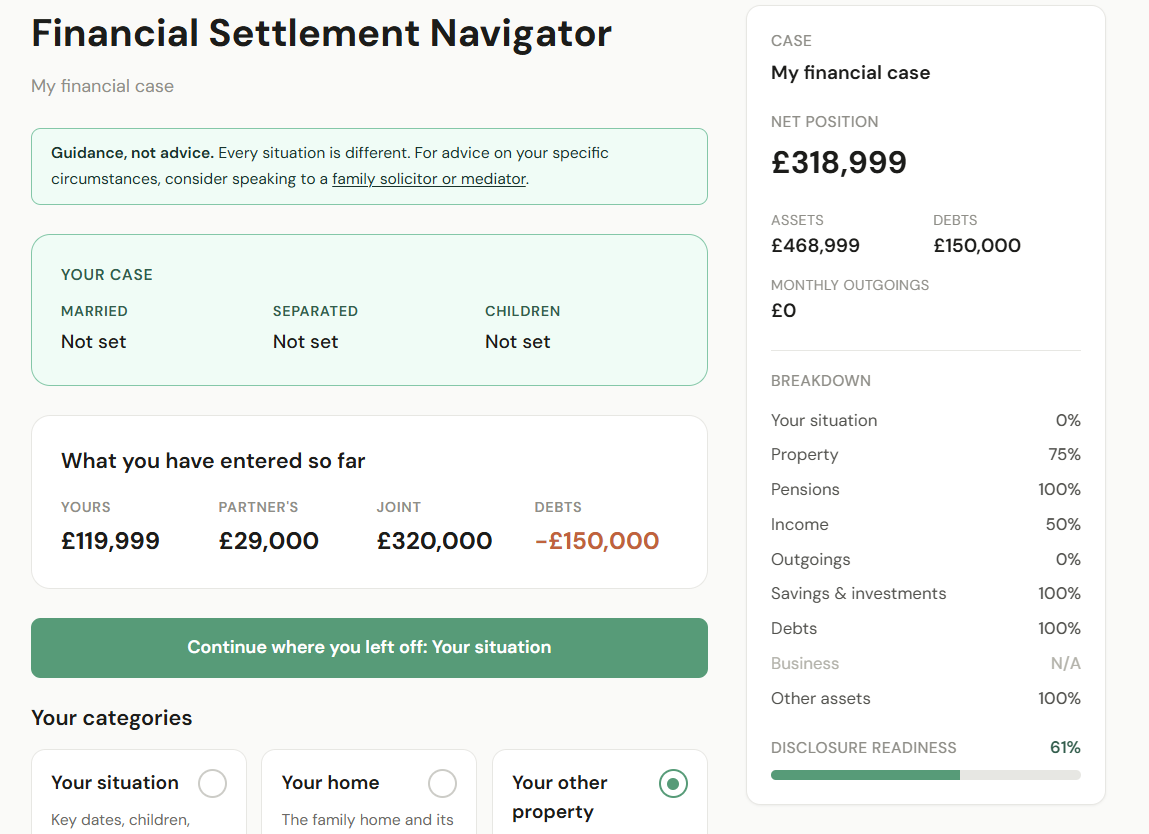
Task: Click Continue where you left off button
Action: coord(369,647)
